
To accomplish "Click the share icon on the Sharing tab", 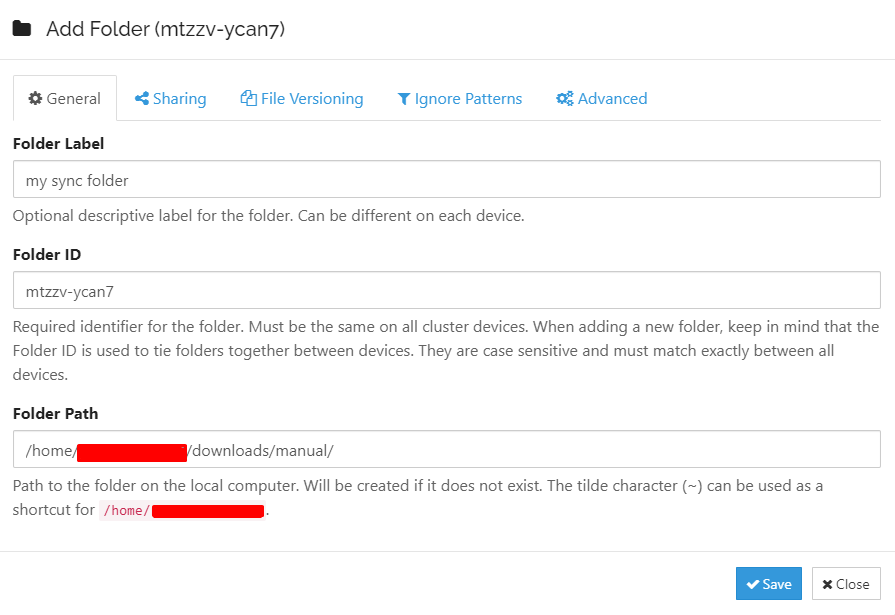I will tap(143, 98).
